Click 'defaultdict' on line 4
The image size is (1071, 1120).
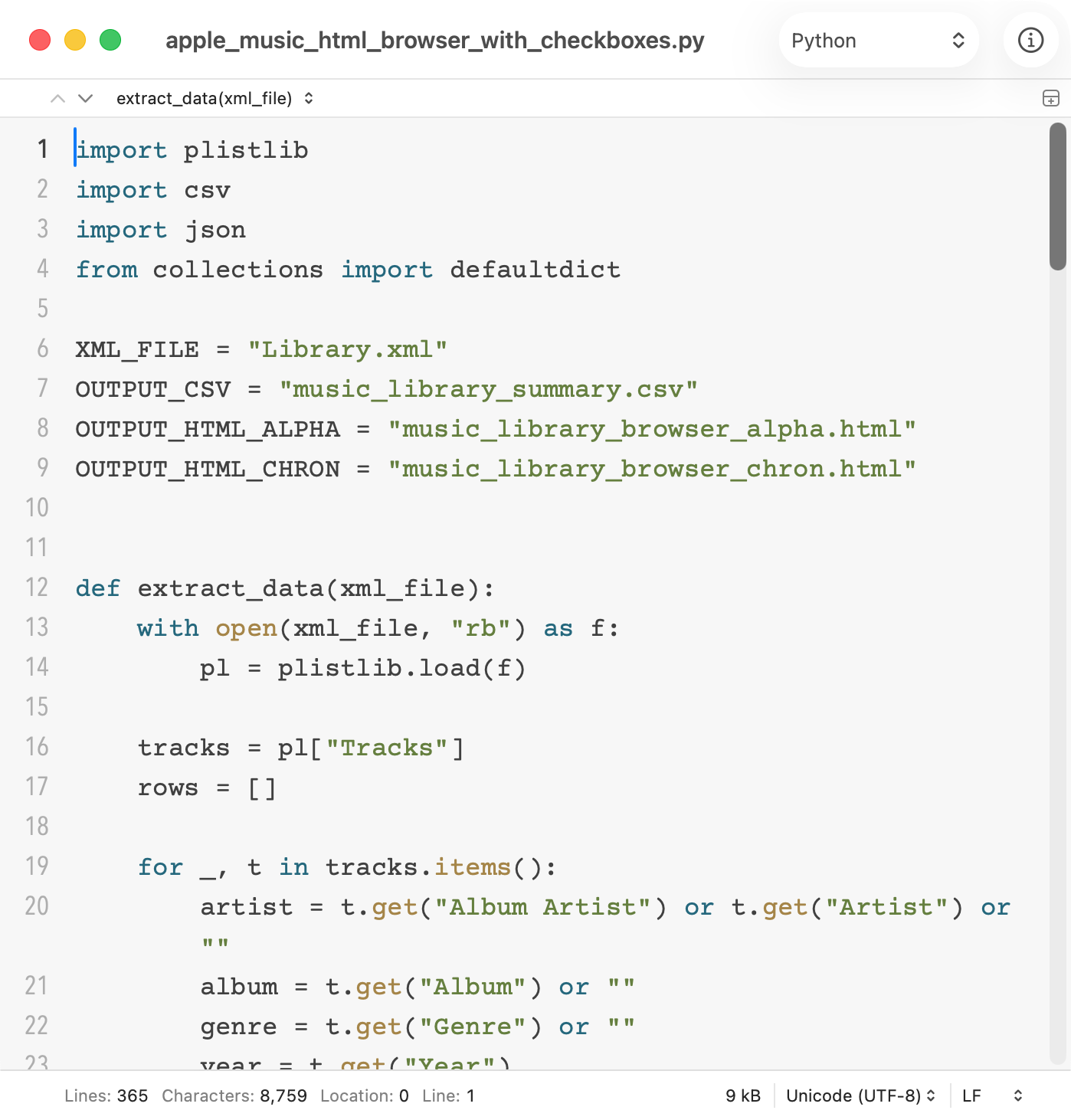(535, 270)
